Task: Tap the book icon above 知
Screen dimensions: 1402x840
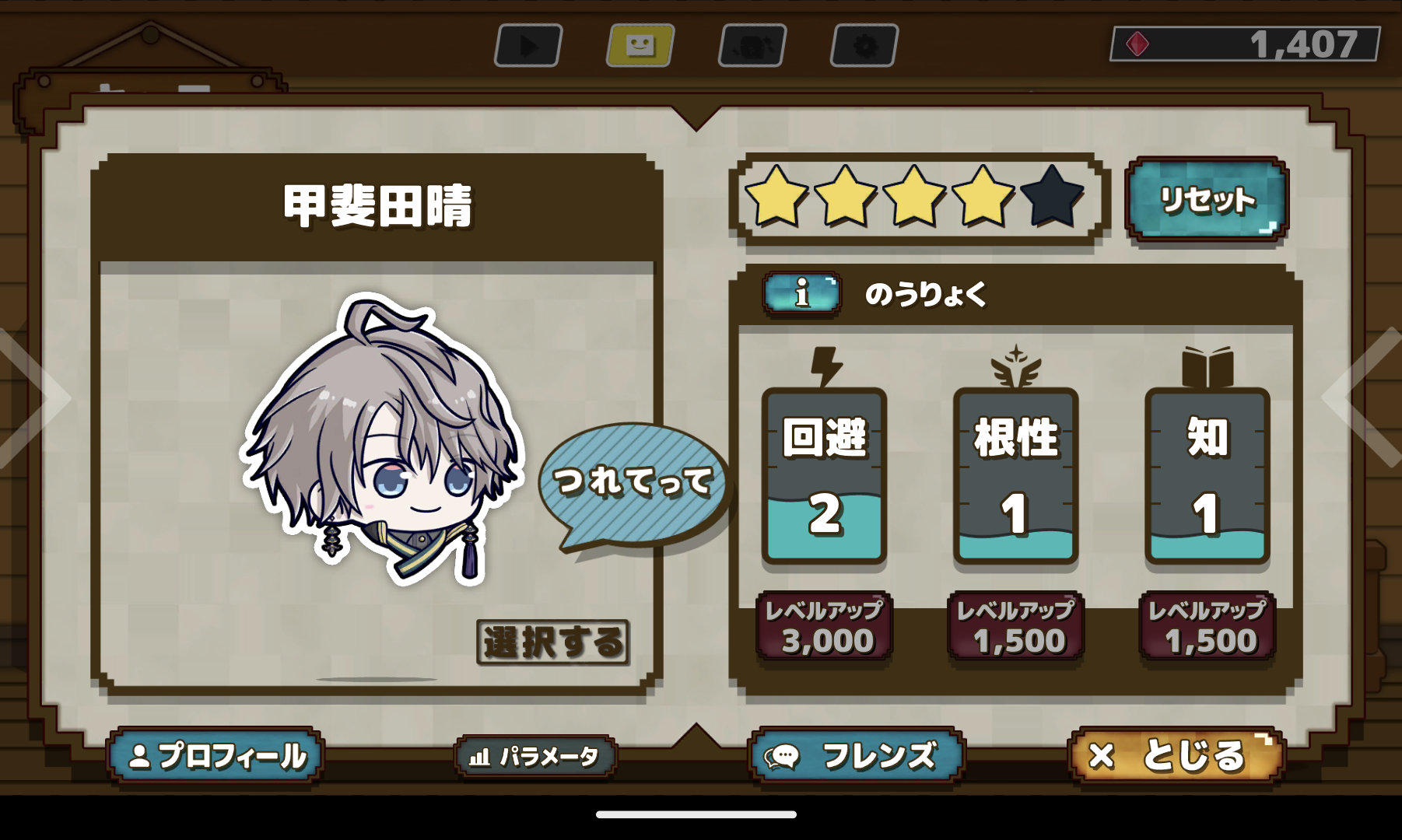Action: pyautogui.click(x=1207, y=367)
